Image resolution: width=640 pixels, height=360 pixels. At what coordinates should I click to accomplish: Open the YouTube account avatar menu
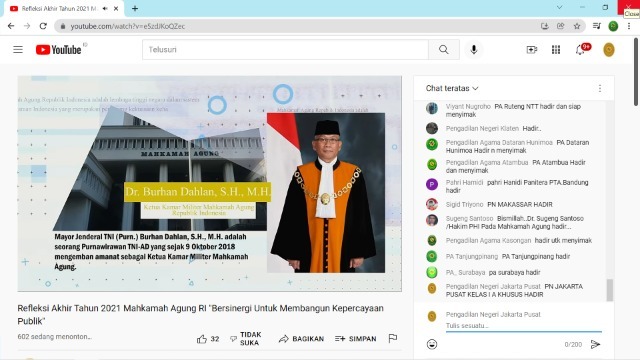tap(609, 50)
